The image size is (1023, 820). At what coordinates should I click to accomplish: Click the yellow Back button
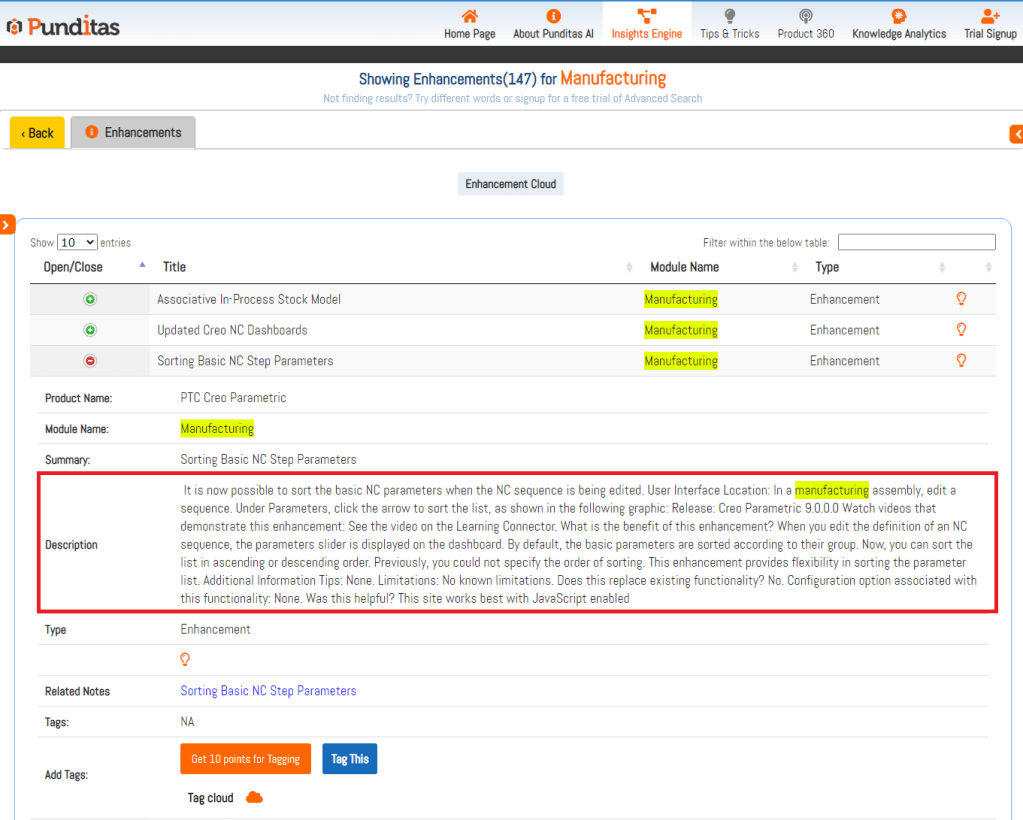(37, 133)
